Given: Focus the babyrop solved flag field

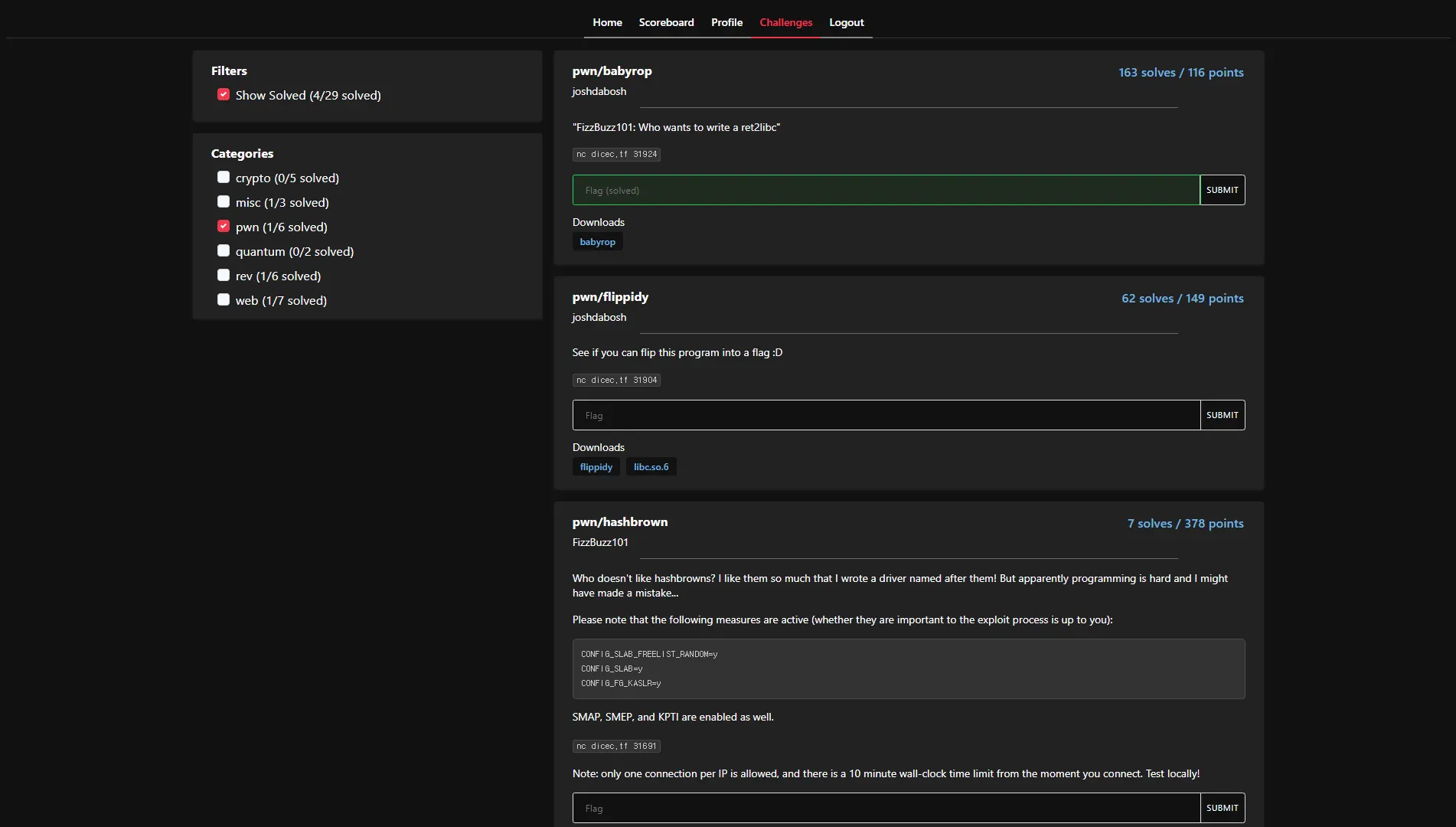Looking at the screenshot, I should pyautogui.click(x=886, y=190).
